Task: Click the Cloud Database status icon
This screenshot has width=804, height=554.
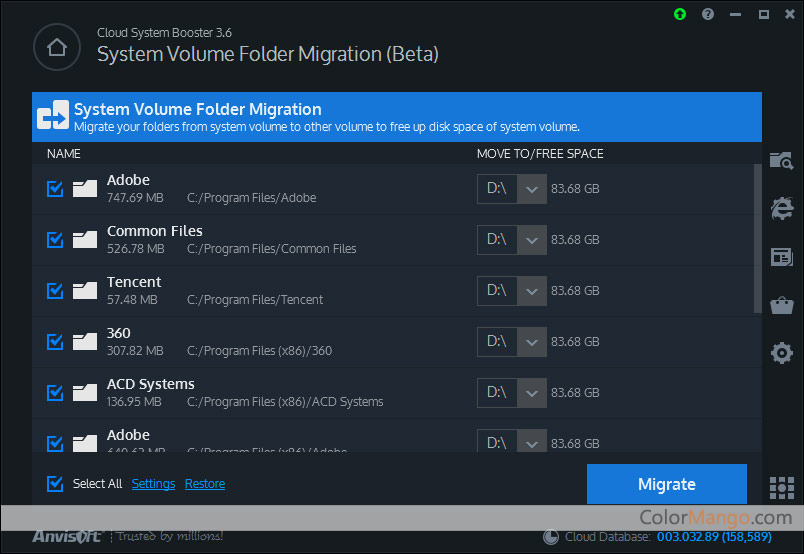Action: pyautogui.click(x=551, y=537)
